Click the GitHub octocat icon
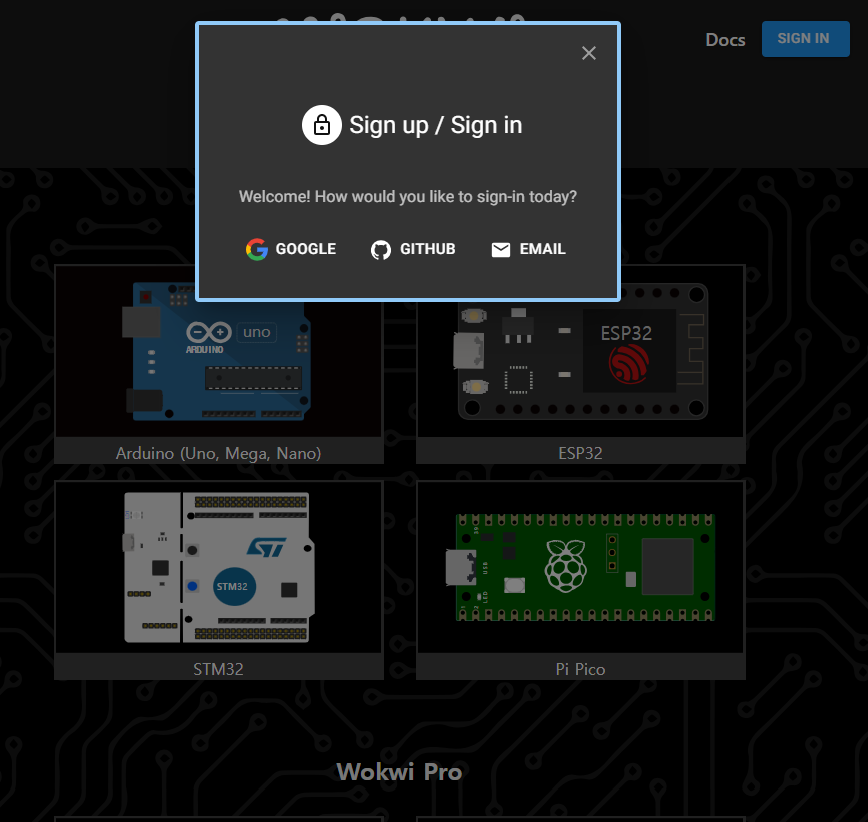 click(x=381, y=250)
